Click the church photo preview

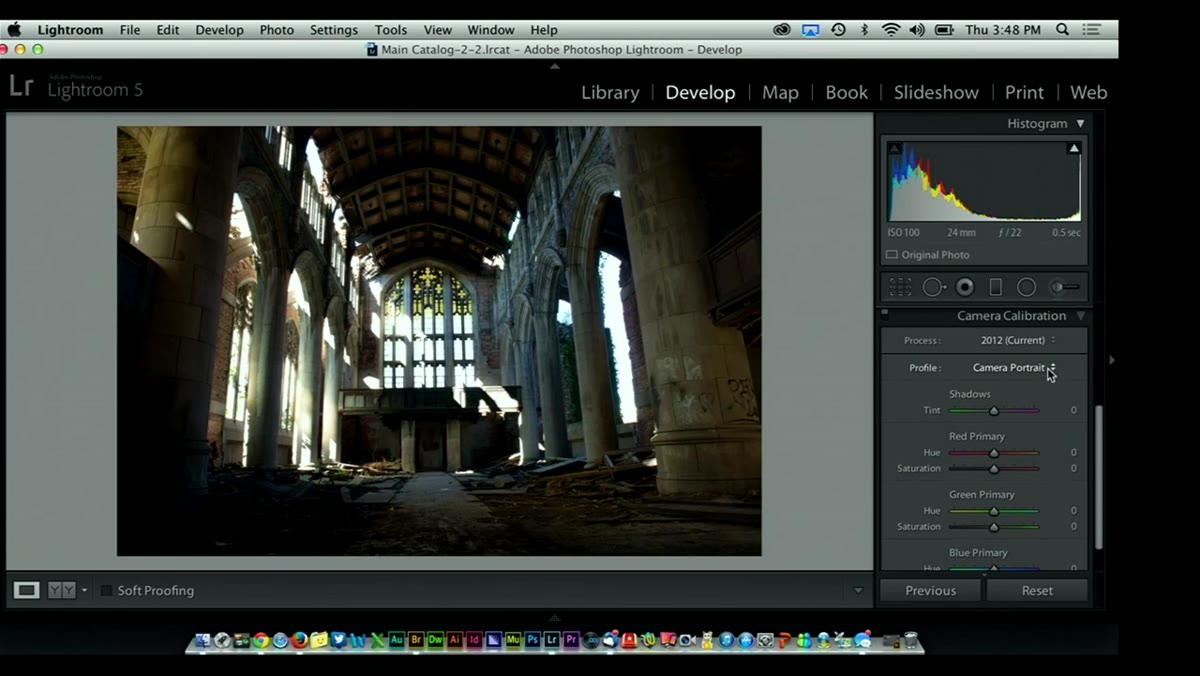click(439, 341)
